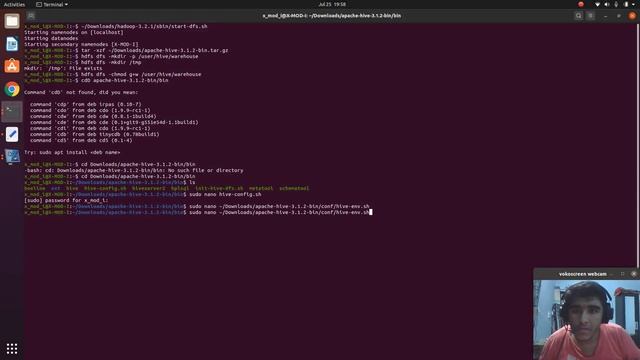This screenshot has height=360, width=640.
Task: Click "command 'cd5' from deb cd5" suggestion
Action: [81, 140]
